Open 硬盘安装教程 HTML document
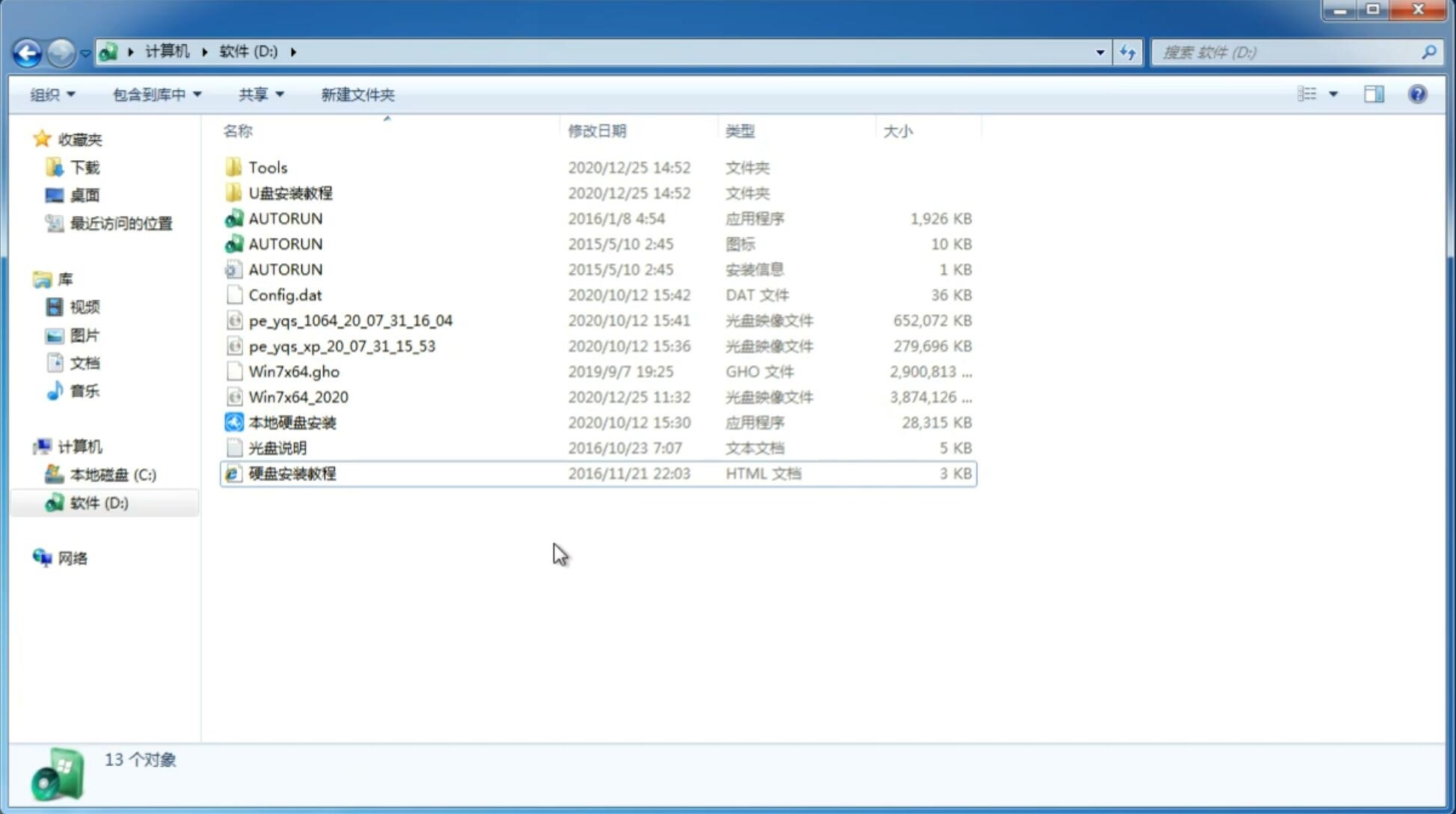Image resolution: width=1456 pixels, height=814 pixels. (292, 473)
